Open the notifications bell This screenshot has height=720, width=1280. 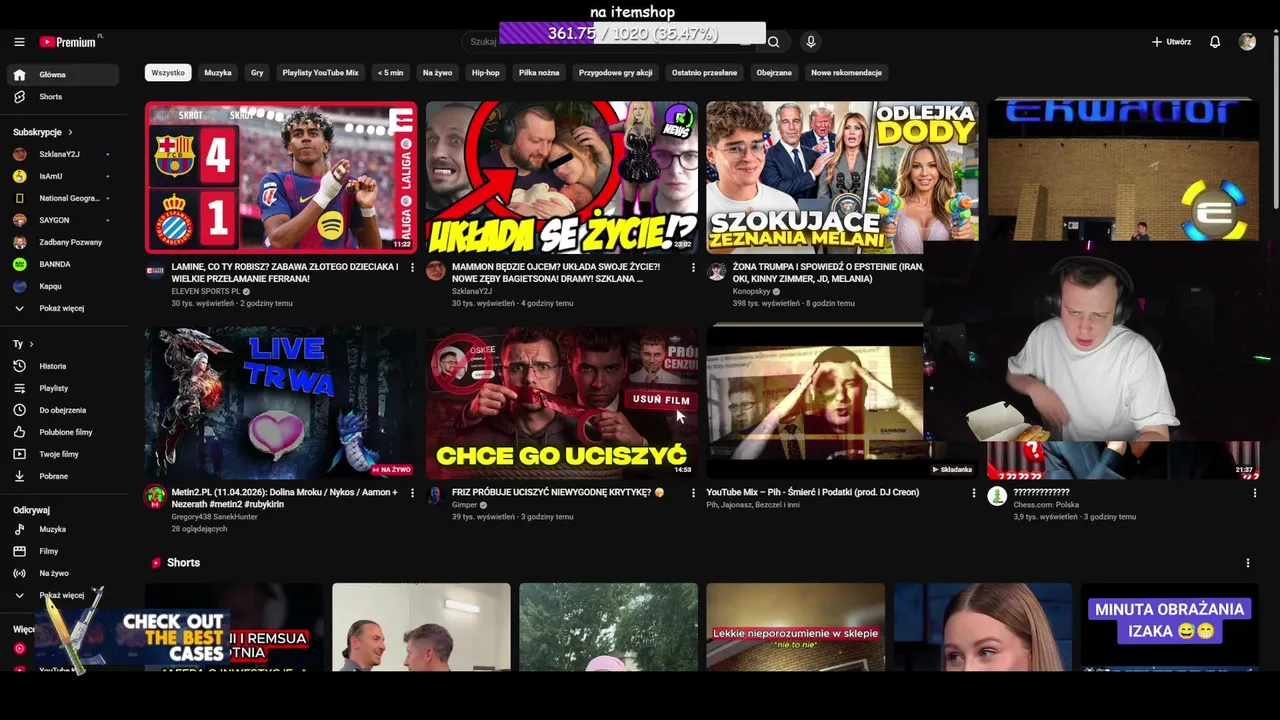coord(1215,42)
